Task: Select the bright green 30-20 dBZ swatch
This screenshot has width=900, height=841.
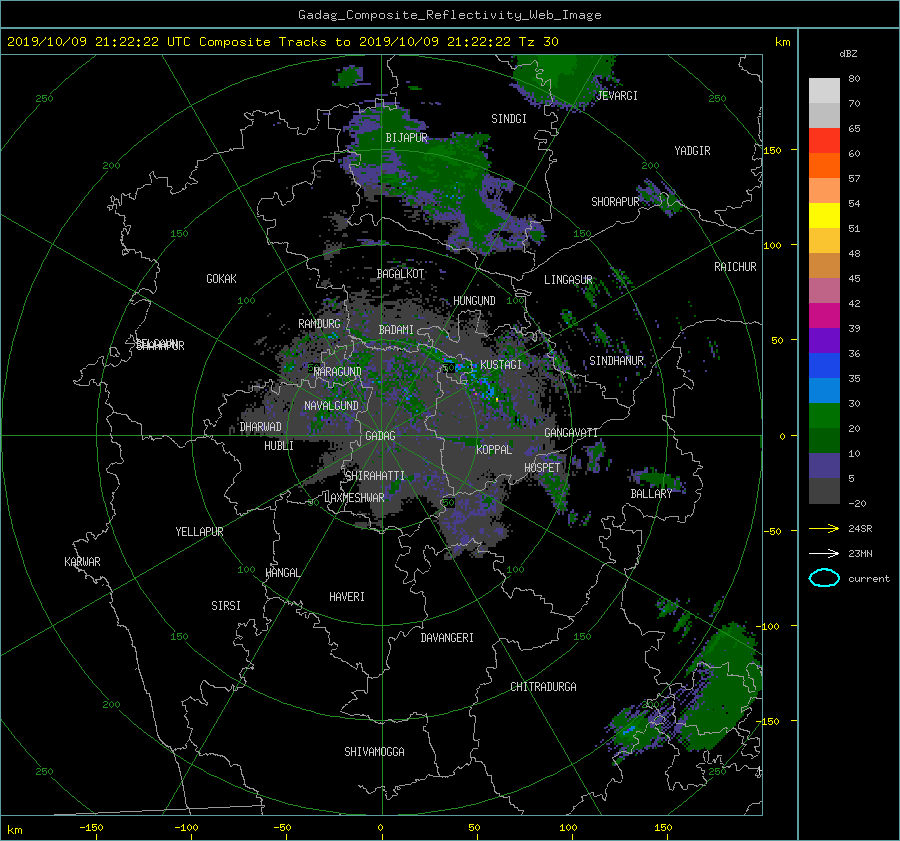Action: pyautogui.click(x=824, y=415)
